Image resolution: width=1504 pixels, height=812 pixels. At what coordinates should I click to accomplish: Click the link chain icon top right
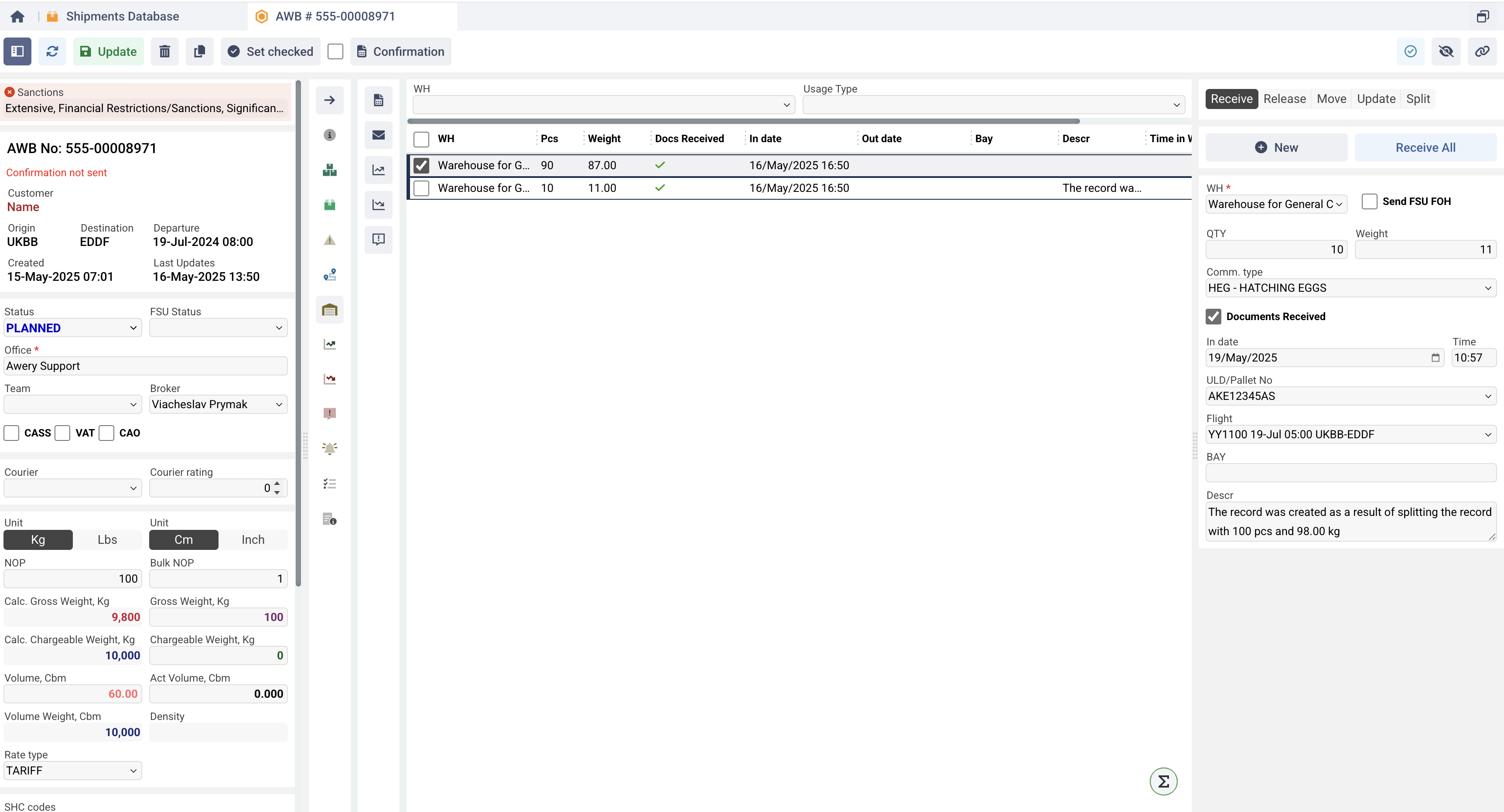tap(1482, 51)
